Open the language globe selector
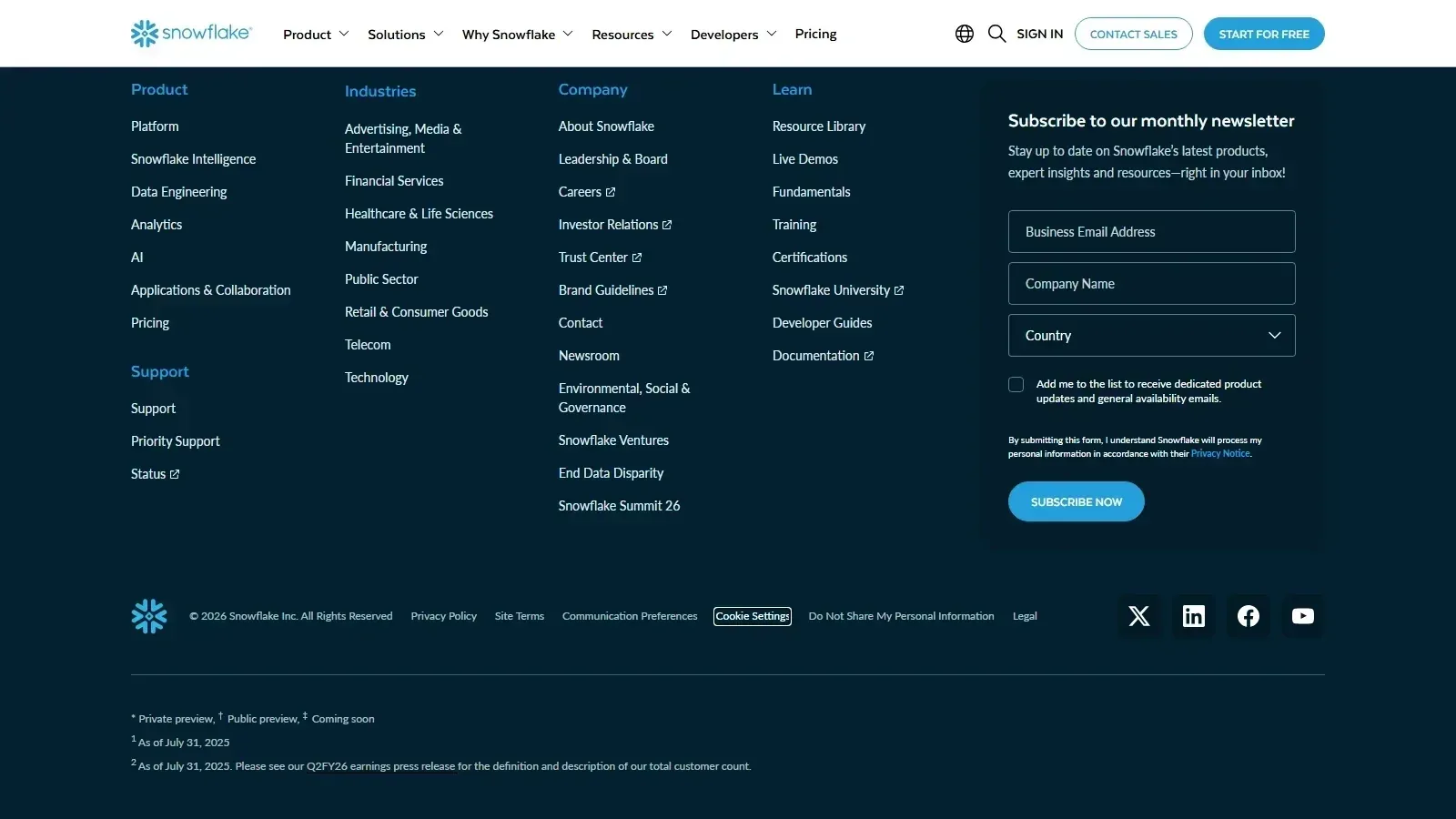This screenshot has height=819, width=1456. click(x=965, y=34)
